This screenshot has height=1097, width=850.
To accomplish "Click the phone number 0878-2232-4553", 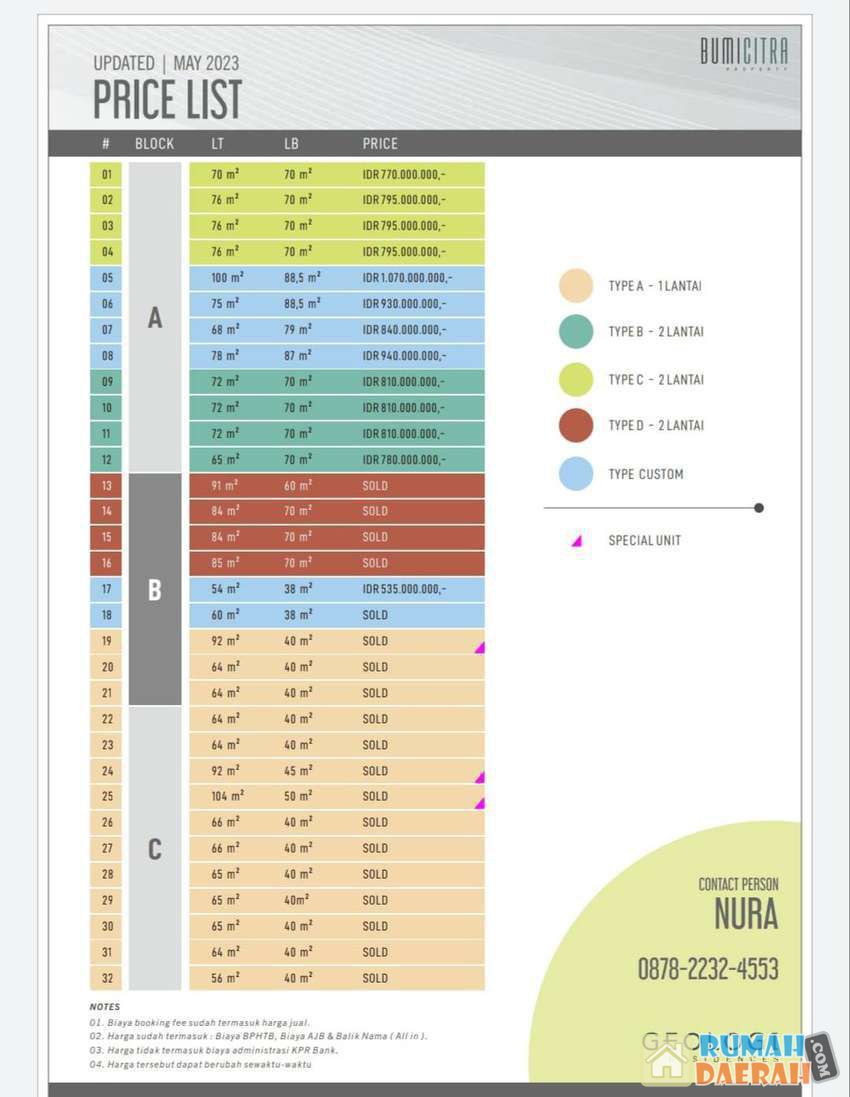I will coord(708,968).
